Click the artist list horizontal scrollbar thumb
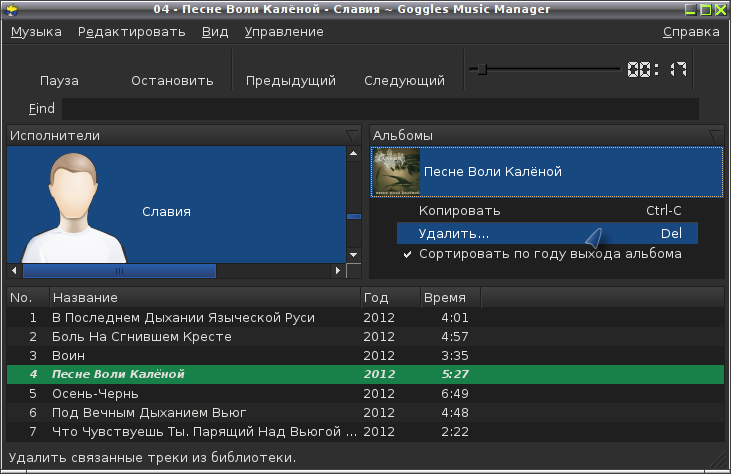Image resolution: width=731 pixels, height=474 pixels. (119, 271)
